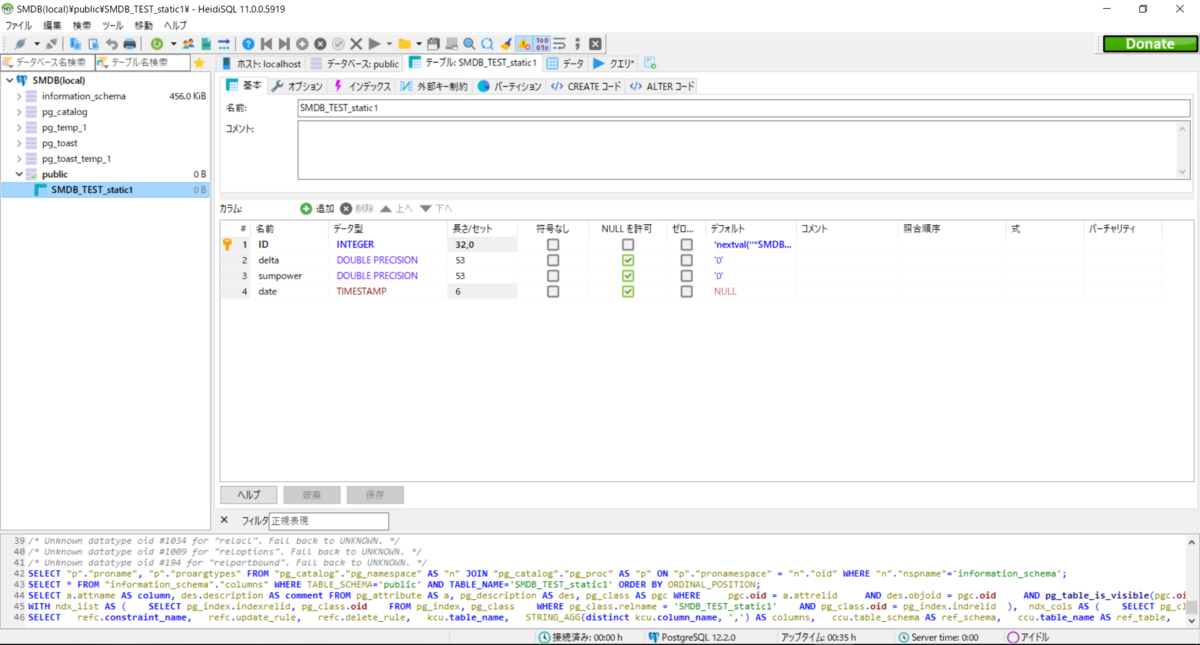Screen dimensions: 1200x645
Task: Click the コメント comment text area
Action: (744, 150)
